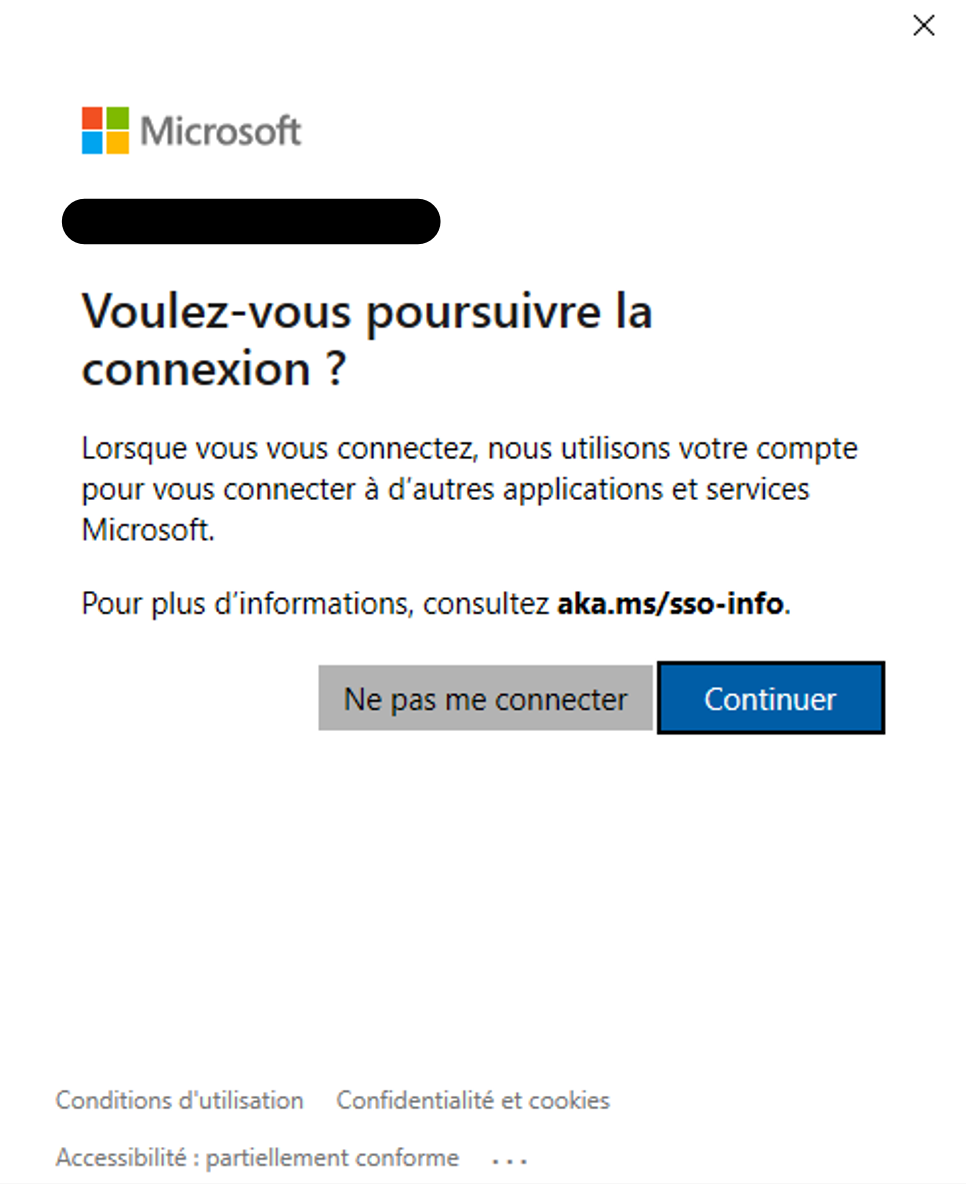Open the aka.ms/sso-info link
966x1184 pixels.
pyautogui.click(x=672, y=605)
